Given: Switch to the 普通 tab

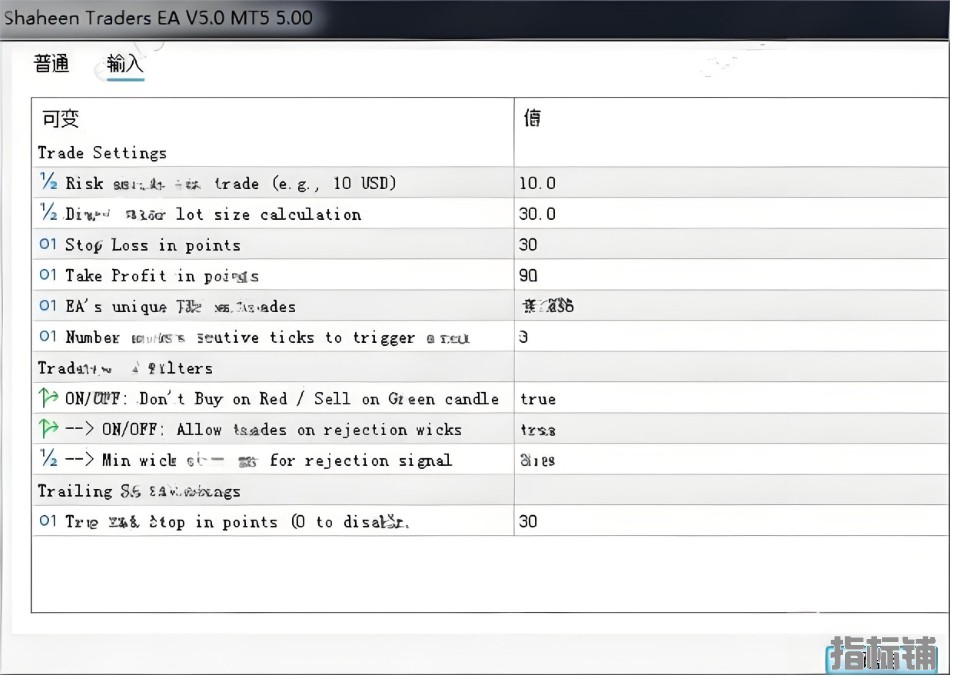Looking at the screenshot, I should [52, 64].
